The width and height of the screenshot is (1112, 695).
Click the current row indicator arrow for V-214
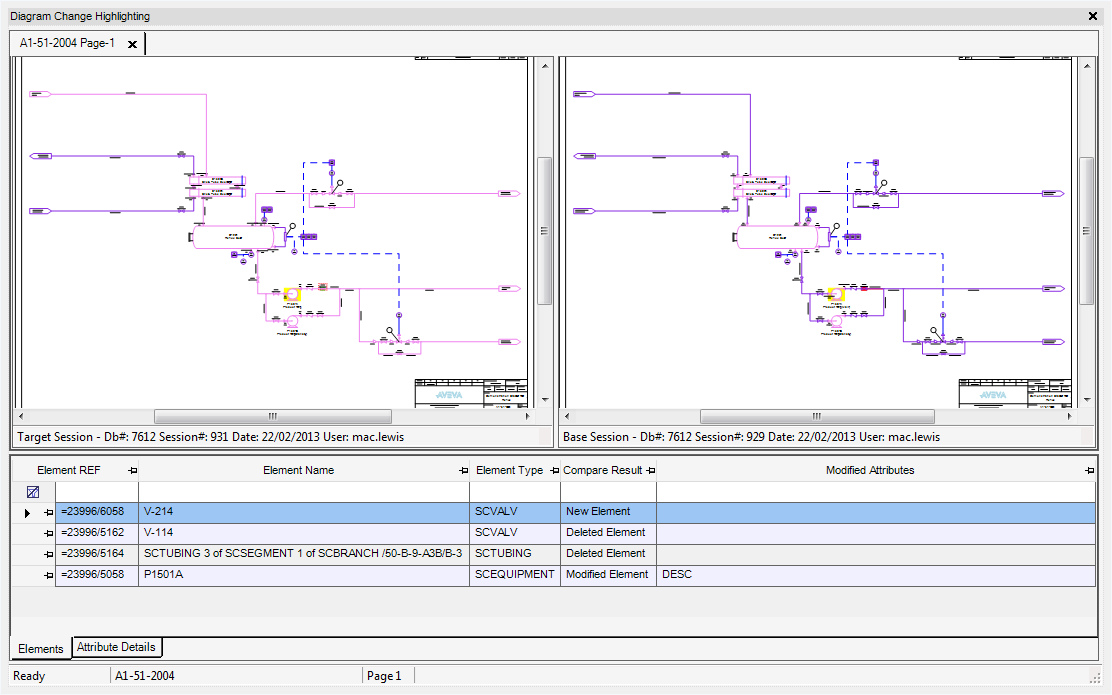coord(27,513)
